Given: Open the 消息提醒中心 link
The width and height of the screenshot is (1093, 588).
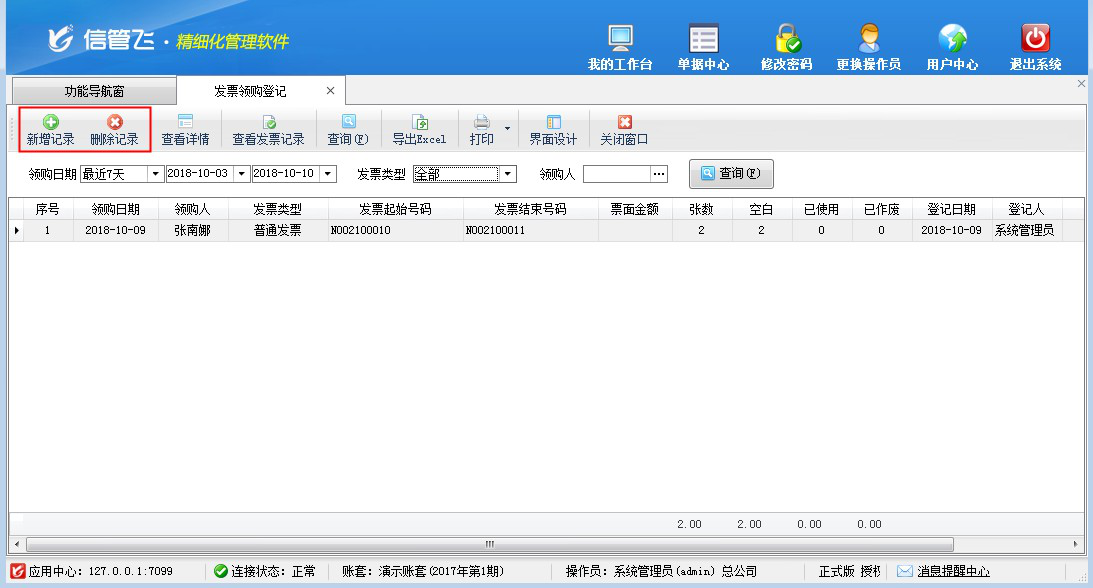Looking at the screenshot, I should 953,571.
